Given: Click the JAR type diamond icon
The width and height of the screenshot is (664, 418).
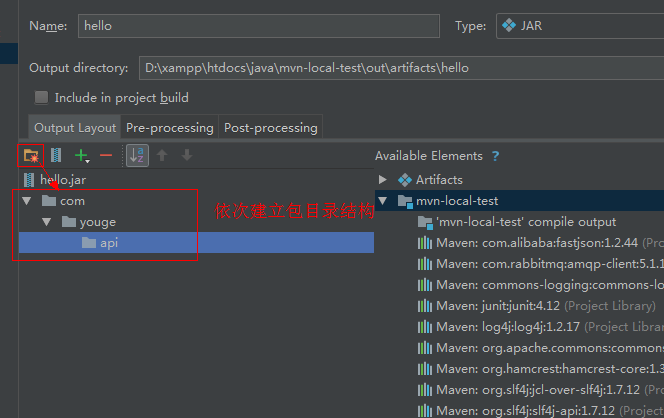Looking at the screenshot, I should tap(509, 25).
